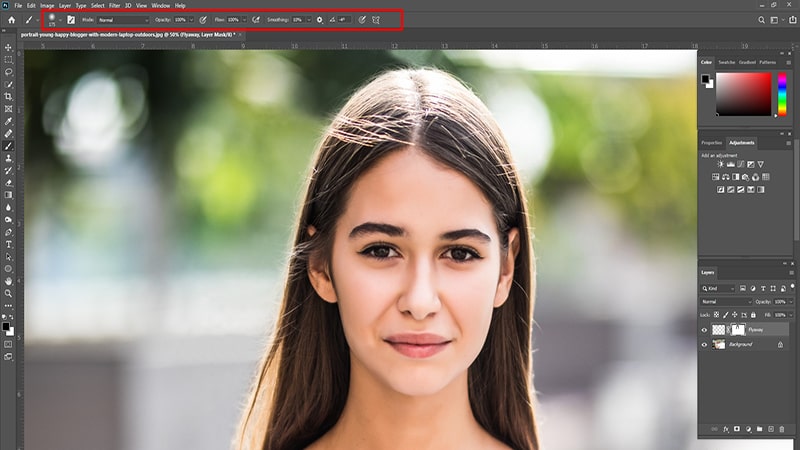Switch to the Swatches tab
800x450 pixels.
pyautogui.click(x=727, y=62)
